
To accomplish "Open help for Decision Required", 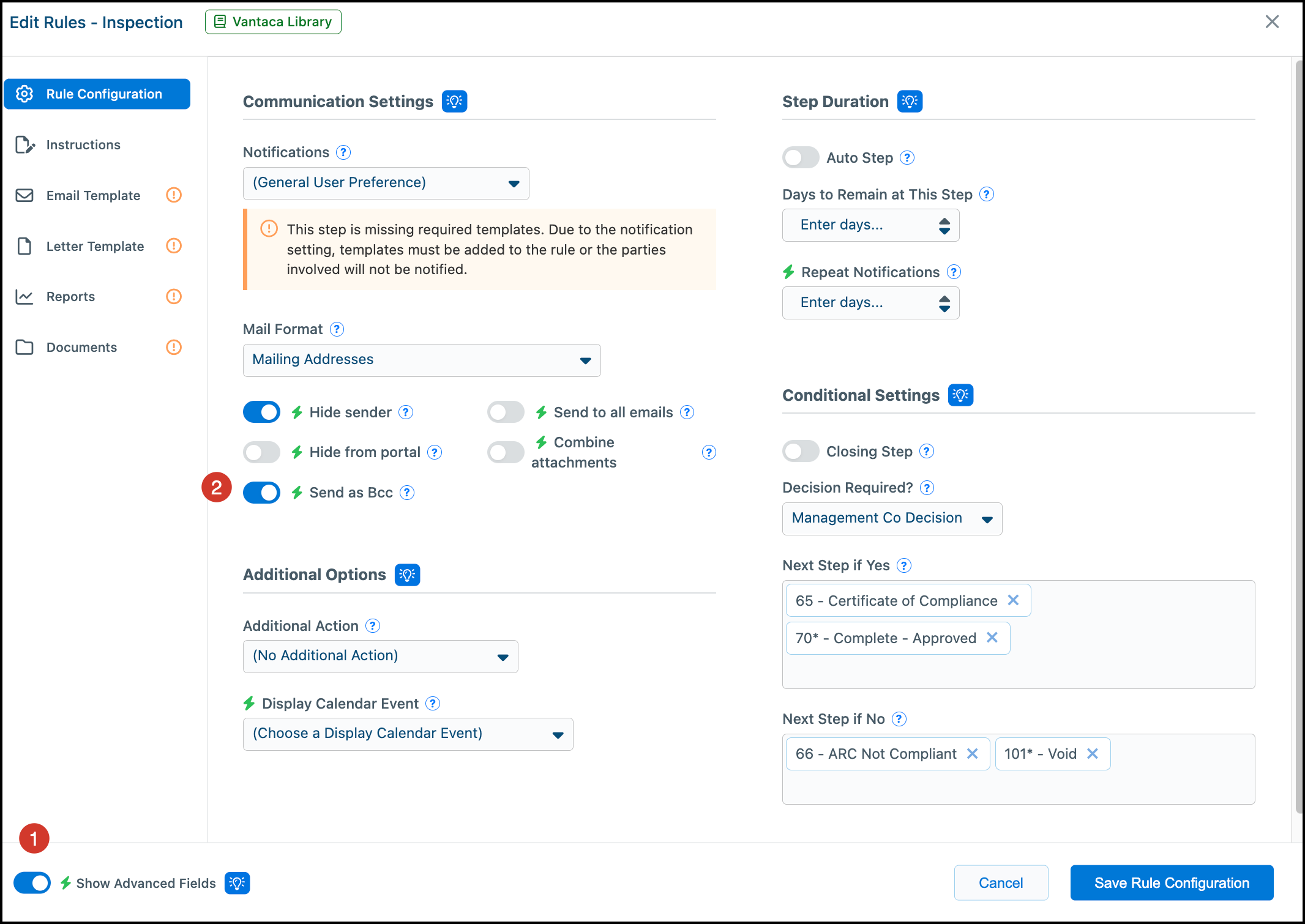I will pyautogui.click(x=927, y=488).
